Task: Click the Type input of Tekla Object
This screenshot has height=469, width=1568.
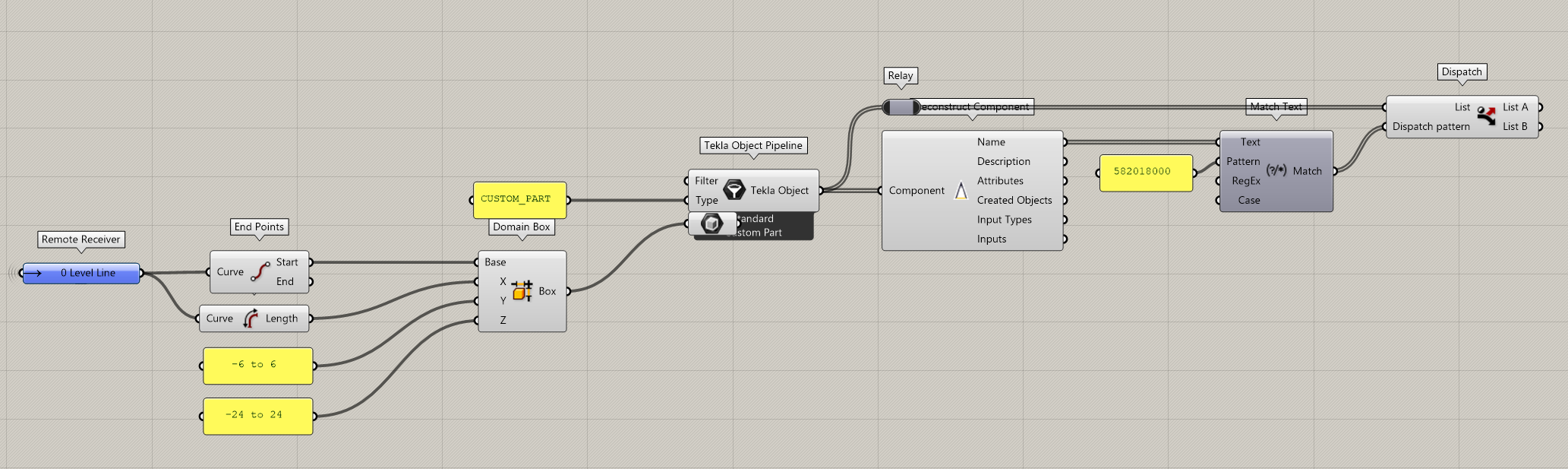Action: tap(706, 200)
